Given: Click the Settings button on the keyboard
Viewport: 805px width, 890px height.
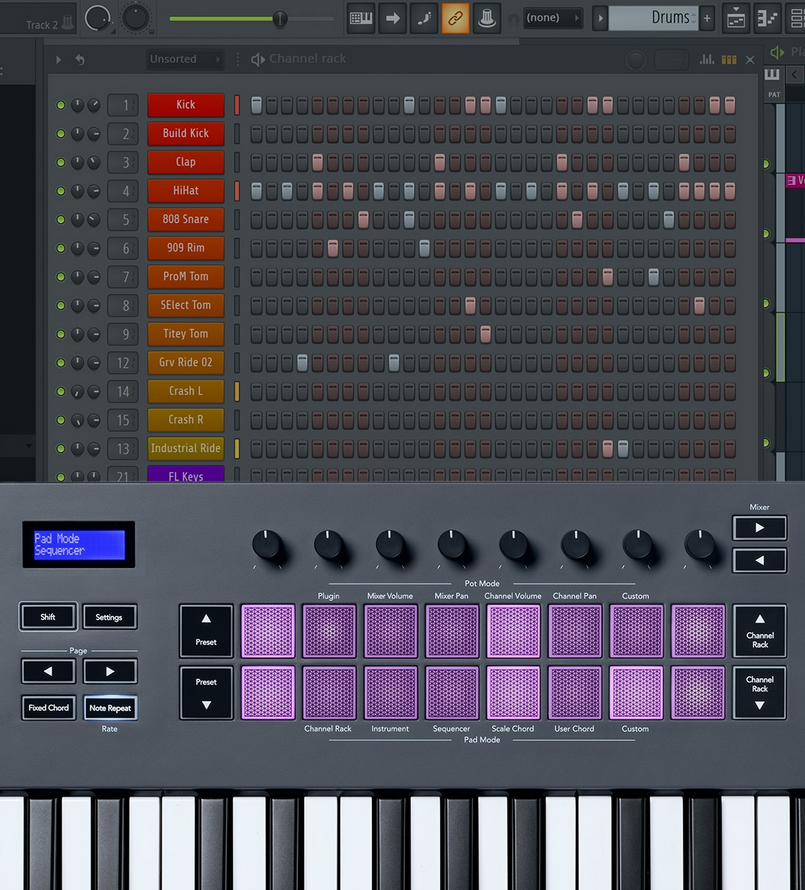Looking at the screenshot, I should click(109, 617).
